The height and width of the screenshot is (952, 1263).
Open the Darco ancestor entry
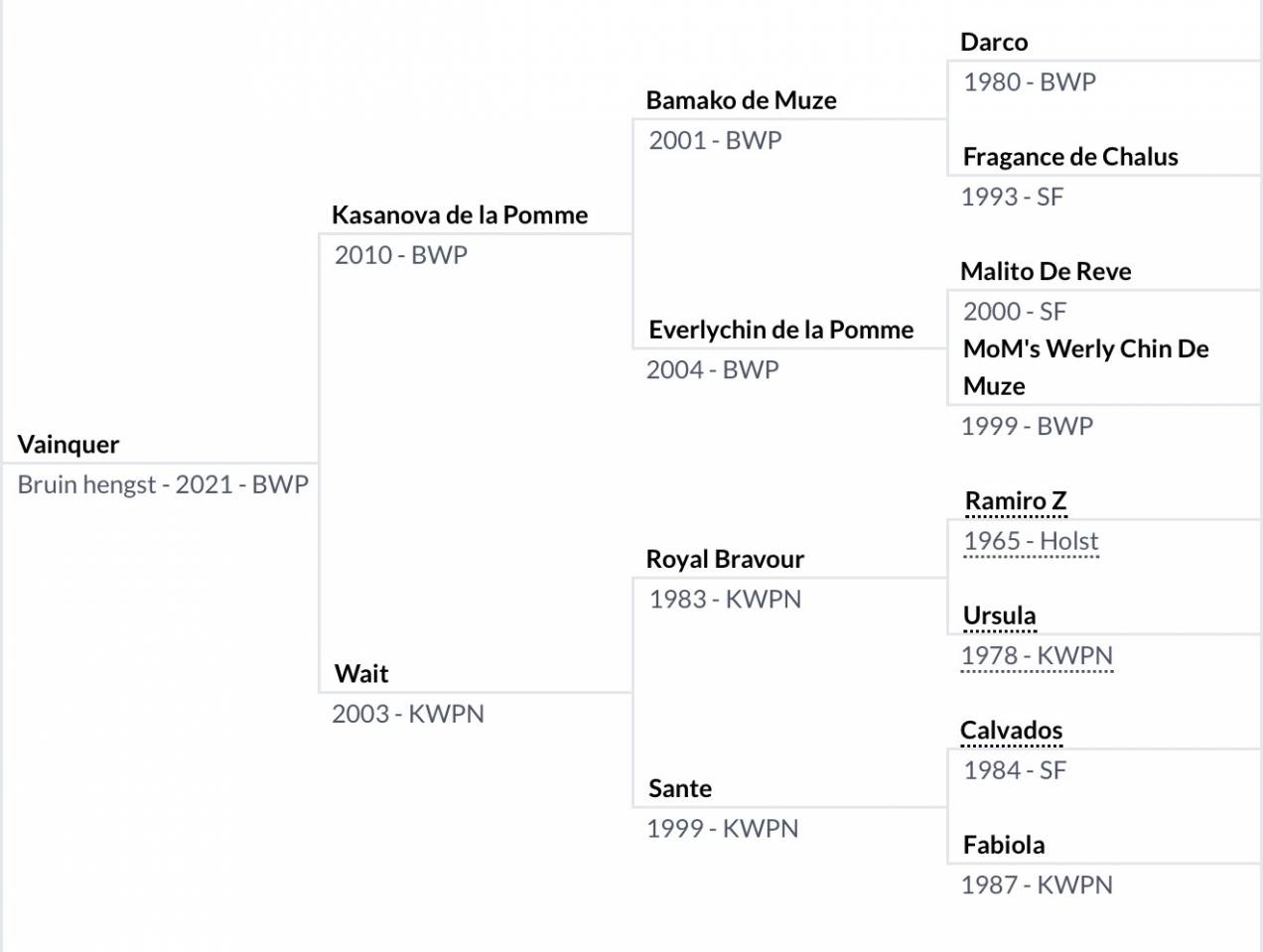pyautogui.click(x=994, y=42)
